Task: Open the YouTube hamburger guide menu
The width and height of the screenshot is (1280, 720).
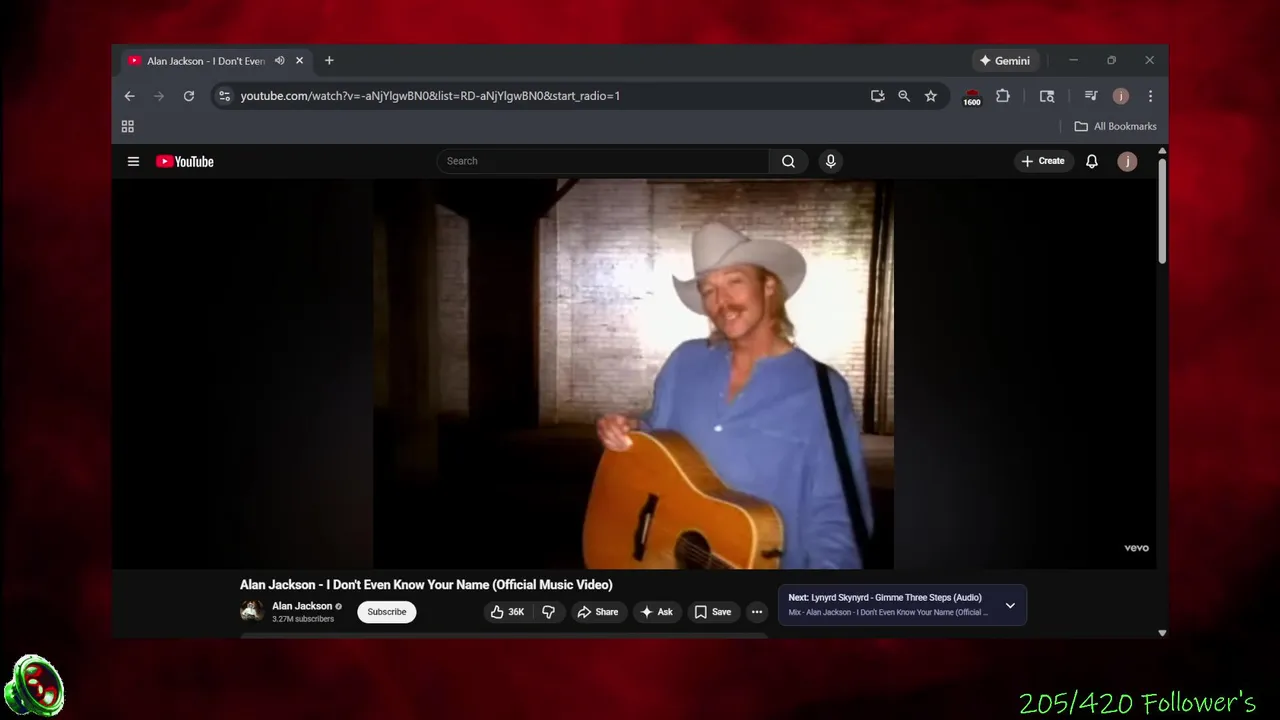Action: (133, 161)
